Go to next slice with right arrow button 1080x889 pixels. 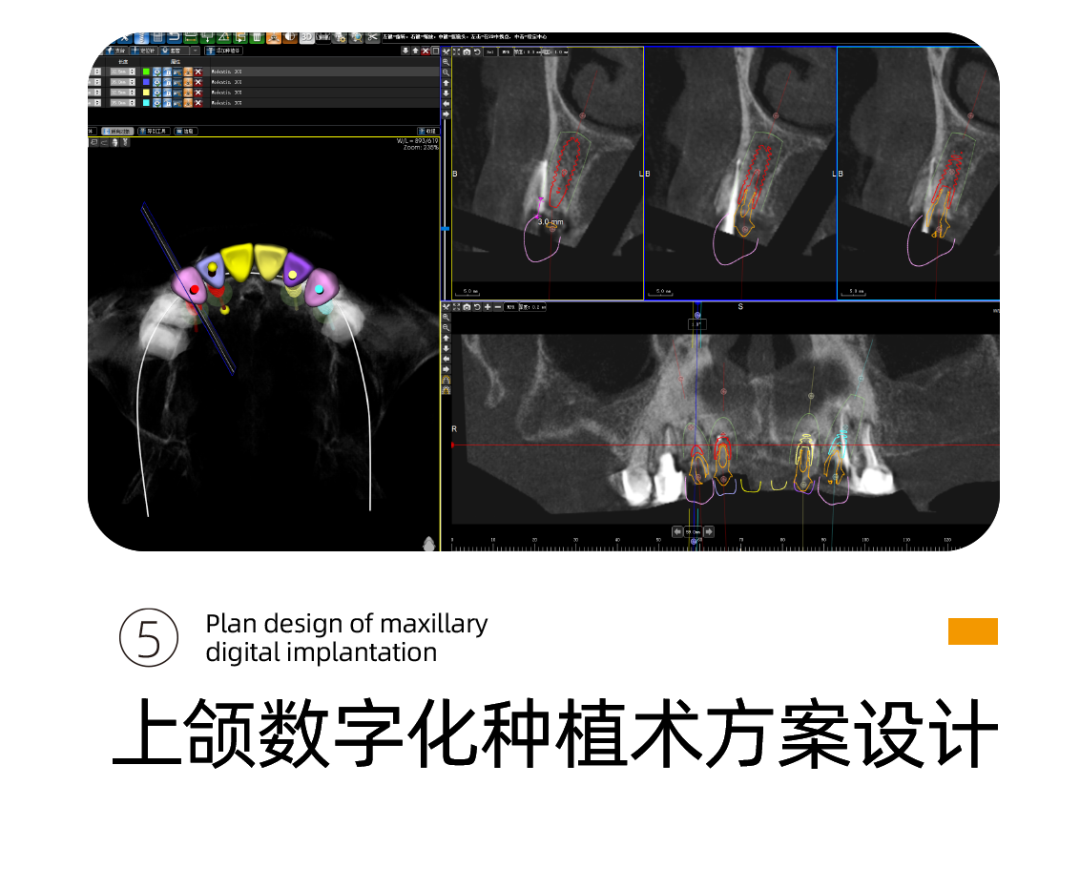coord(709,532)
